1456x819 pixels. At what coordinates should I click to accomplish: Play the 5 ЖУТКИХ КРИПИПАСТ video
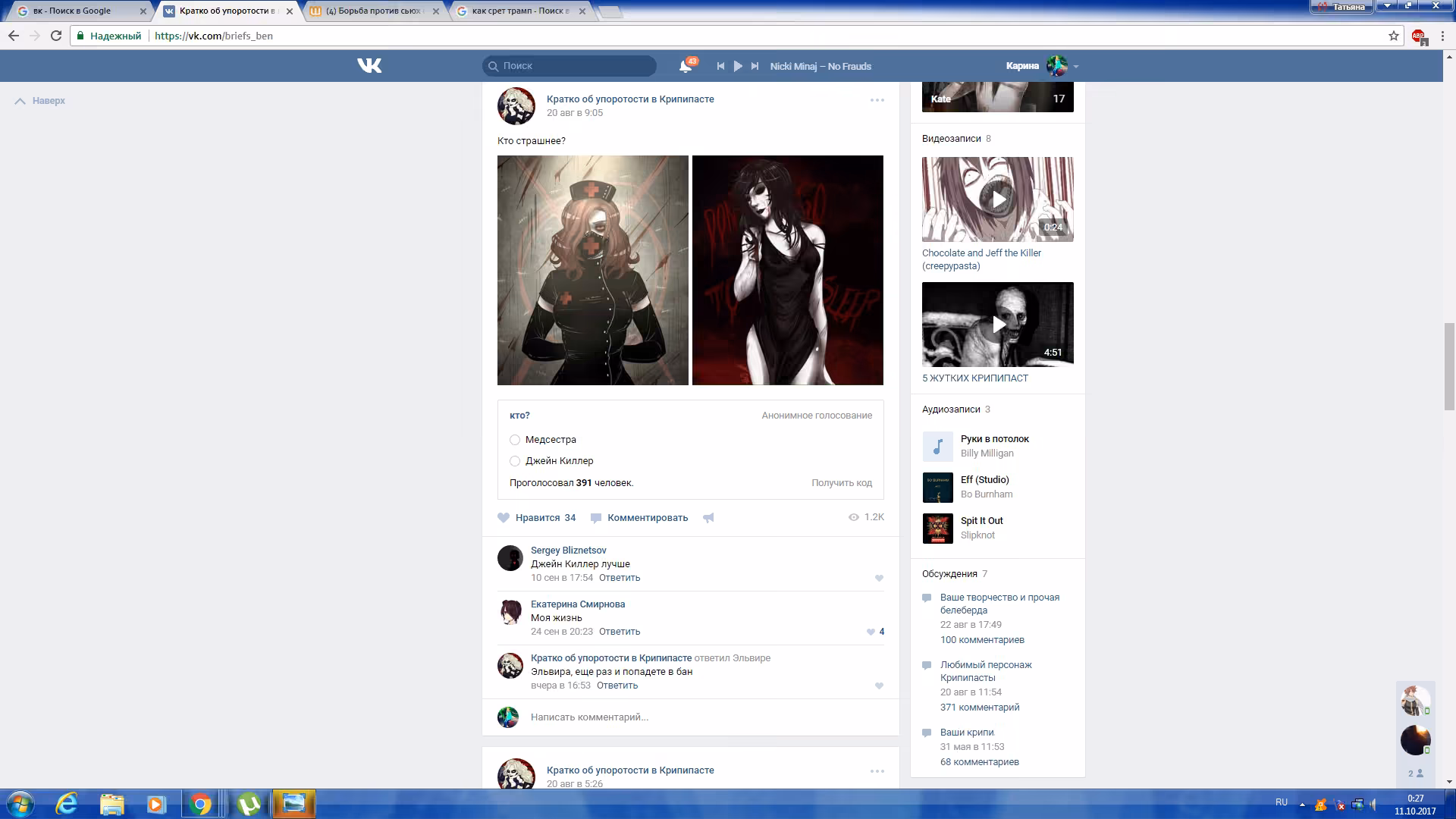[998, 325]
